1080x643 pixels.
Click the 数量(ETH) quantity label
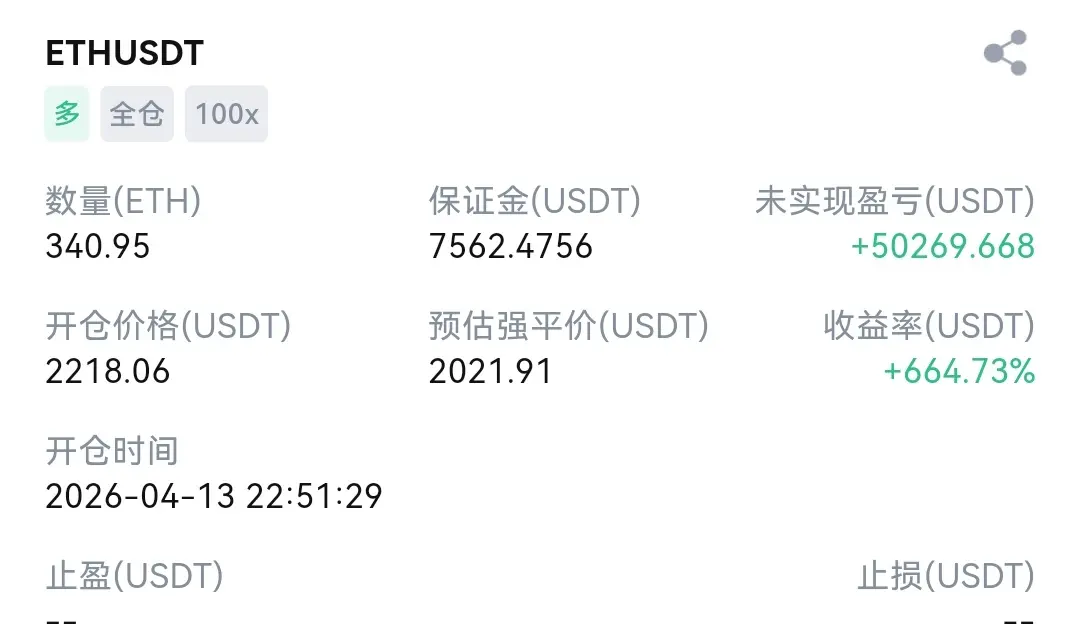click(x=123, y=202)
